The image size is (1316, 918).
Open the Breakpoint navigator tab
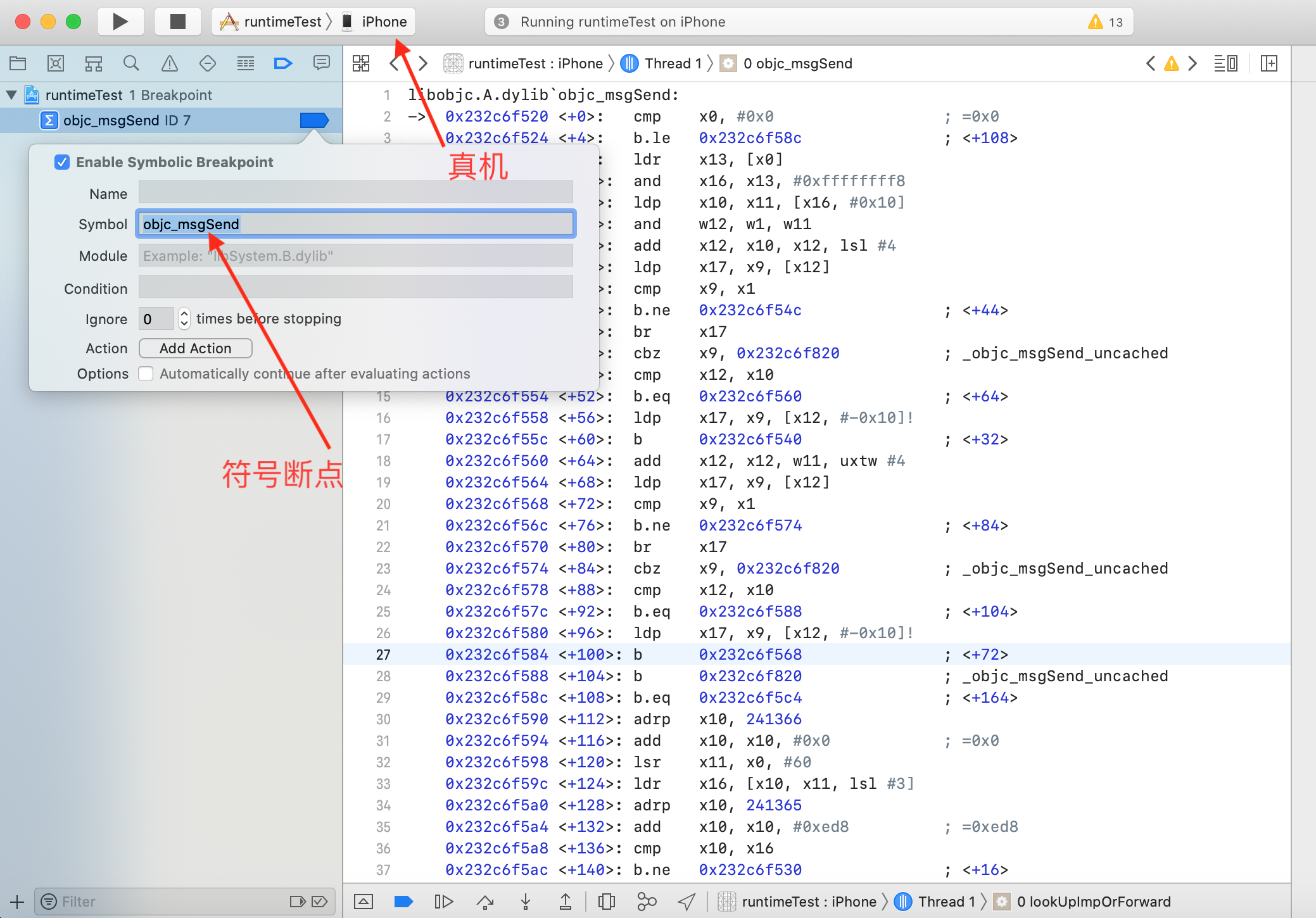click(283, 63)
